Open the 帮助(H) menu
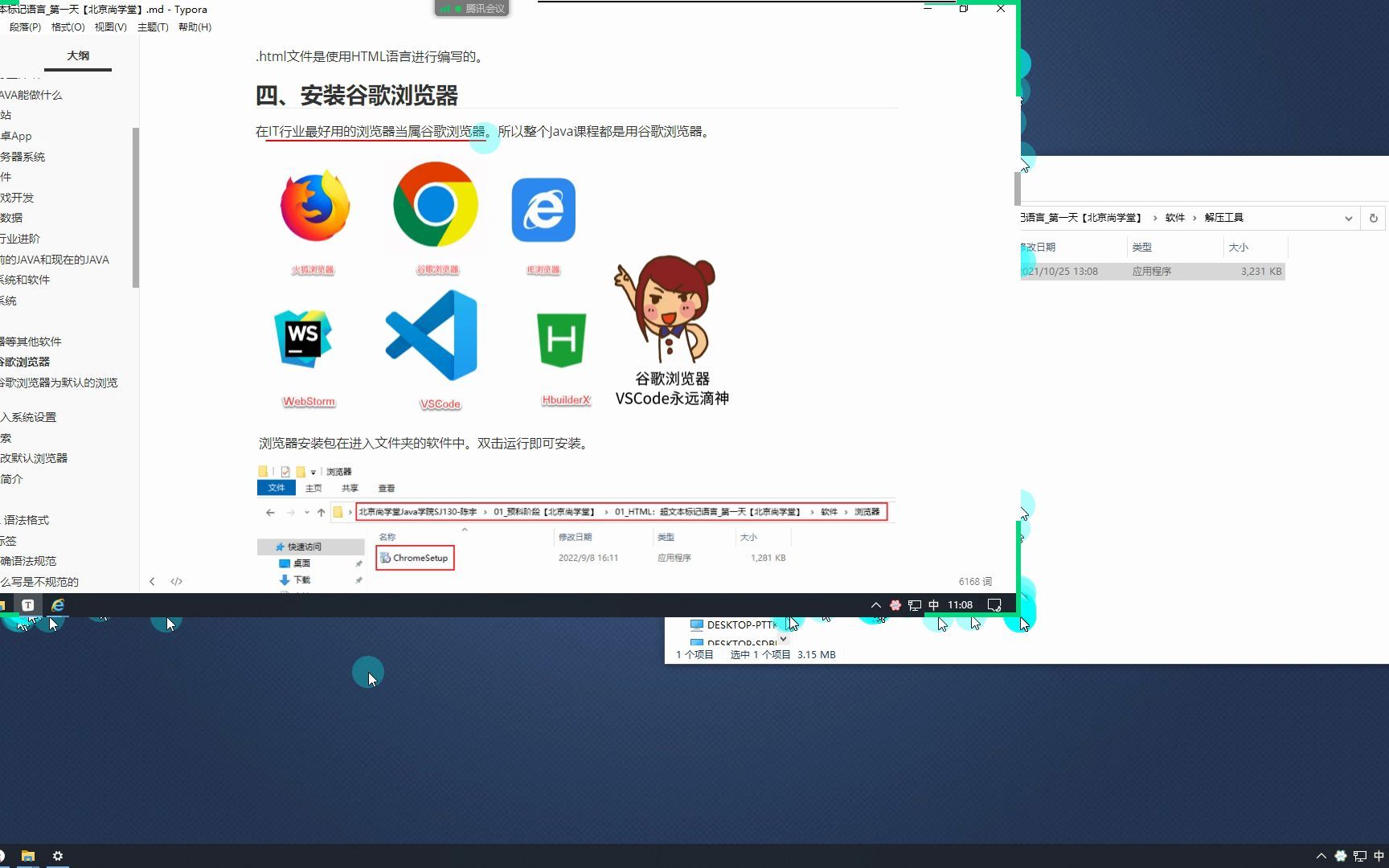 coord(195,27)
